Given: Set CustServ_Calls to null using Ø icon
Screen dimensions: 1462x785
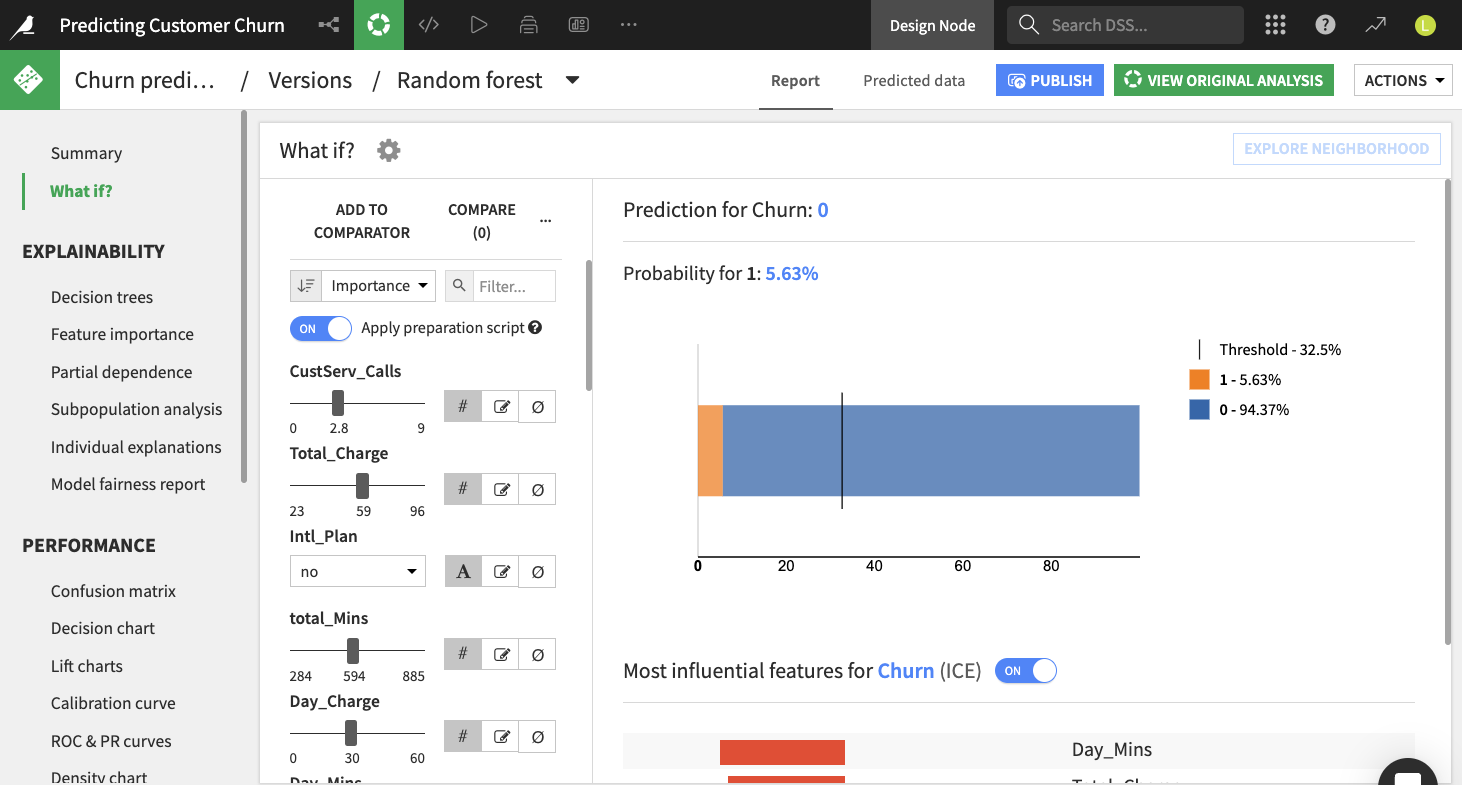Looking at the screenshot, I should [536, 406].
